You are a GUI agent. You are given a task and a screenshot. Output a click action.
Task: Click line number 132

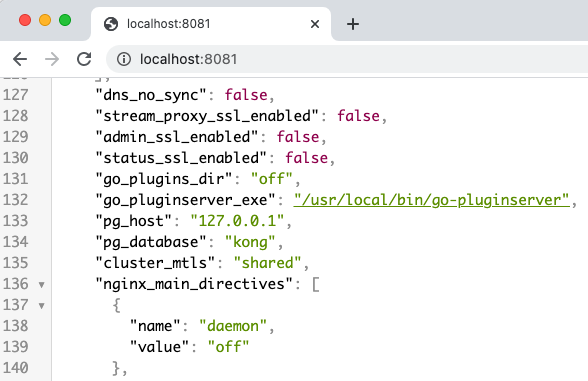pyautogui.click(x=15, y=200)
